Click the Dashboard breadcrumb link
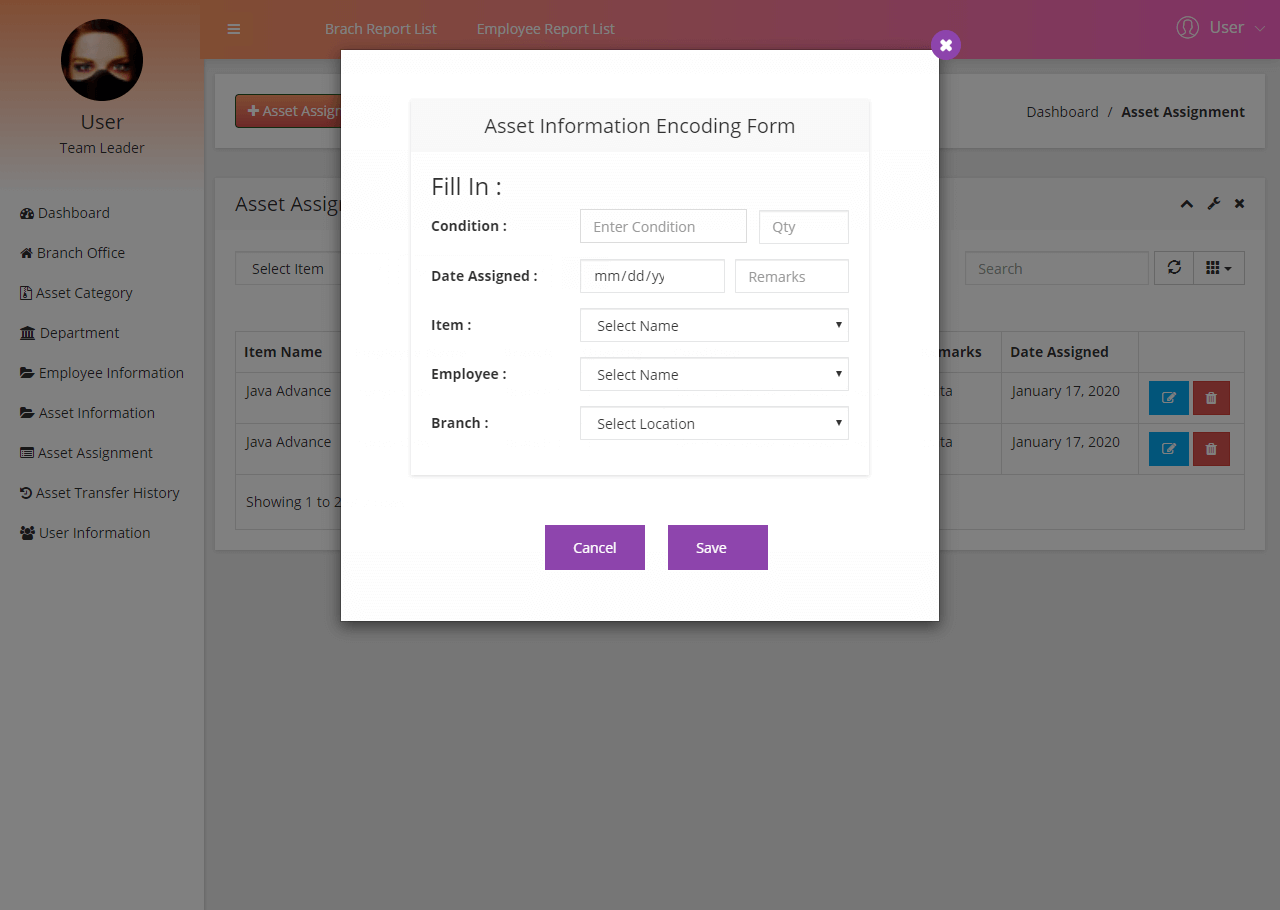1280x910 pixels. click(x=1062, y=112)
